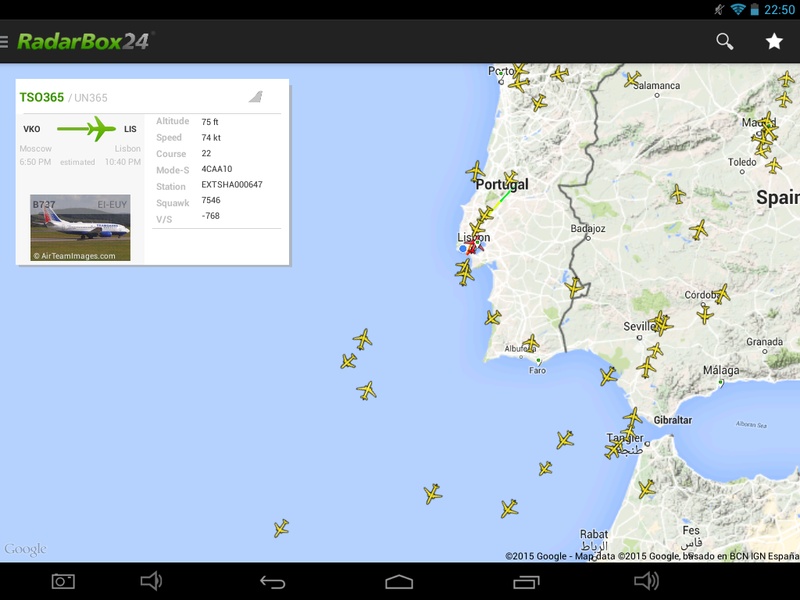
Task: Tap the UN365 alternate flight code
Action: coord(91,98)
